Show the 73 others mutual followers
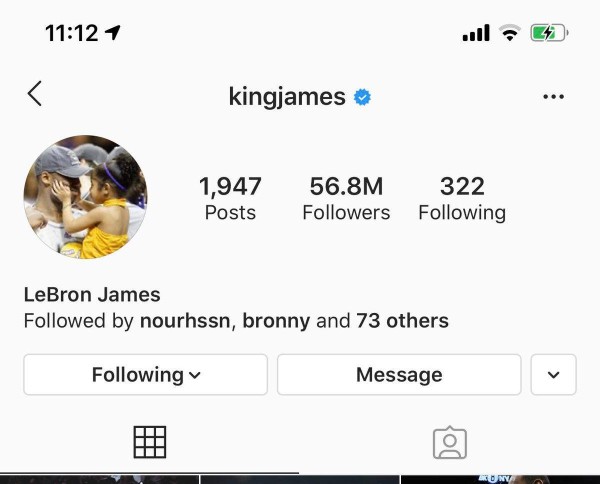Viewport: 600px width, 484px height. tap(402, 321)
